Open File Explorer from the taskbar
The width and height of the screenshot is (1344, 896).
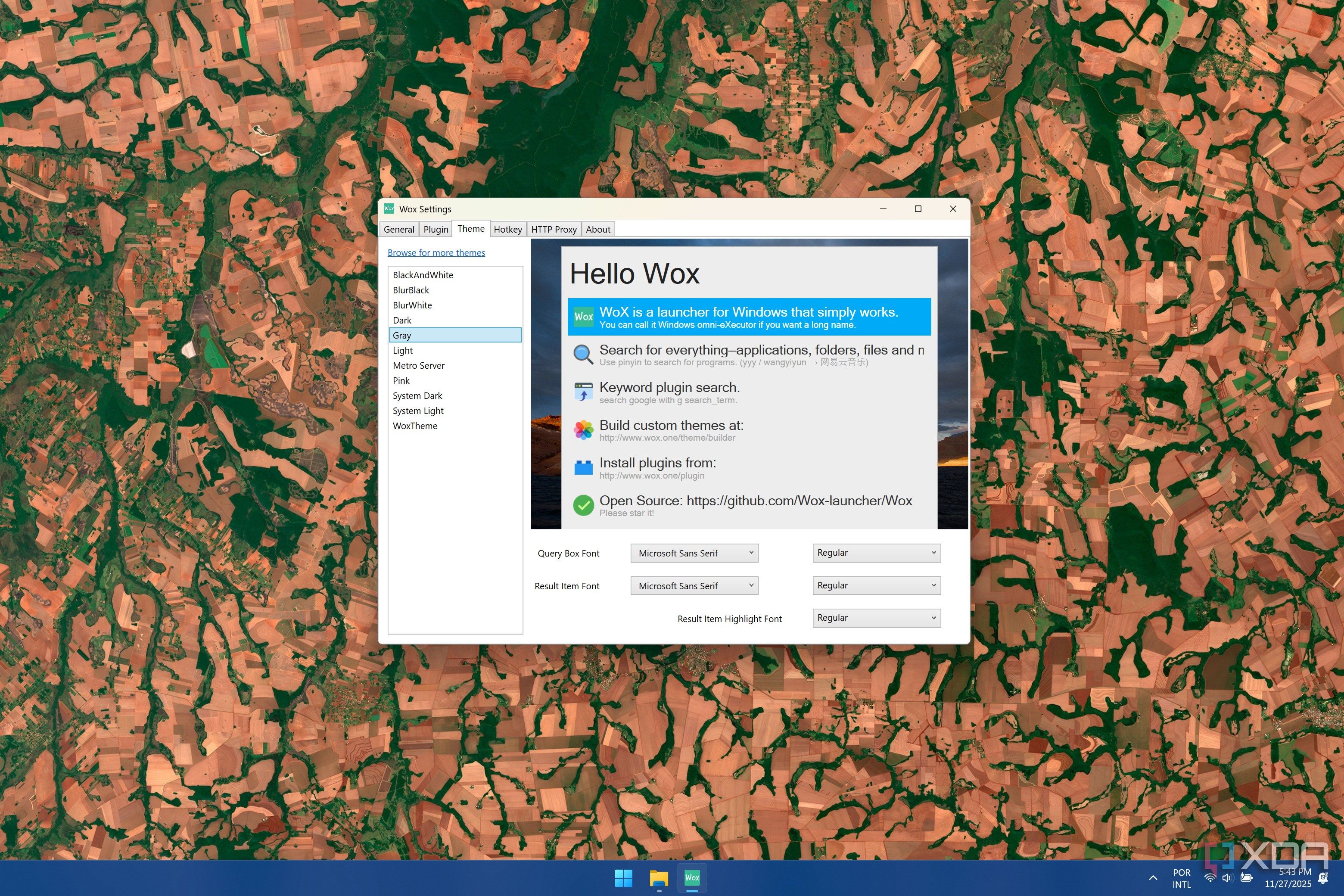click(x=658, y=878)
